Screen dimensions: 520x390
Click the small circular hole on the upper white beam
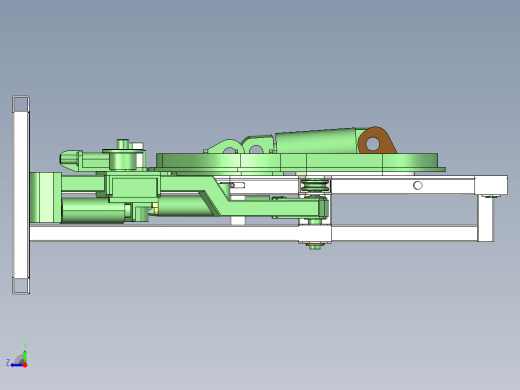[418, 185]
